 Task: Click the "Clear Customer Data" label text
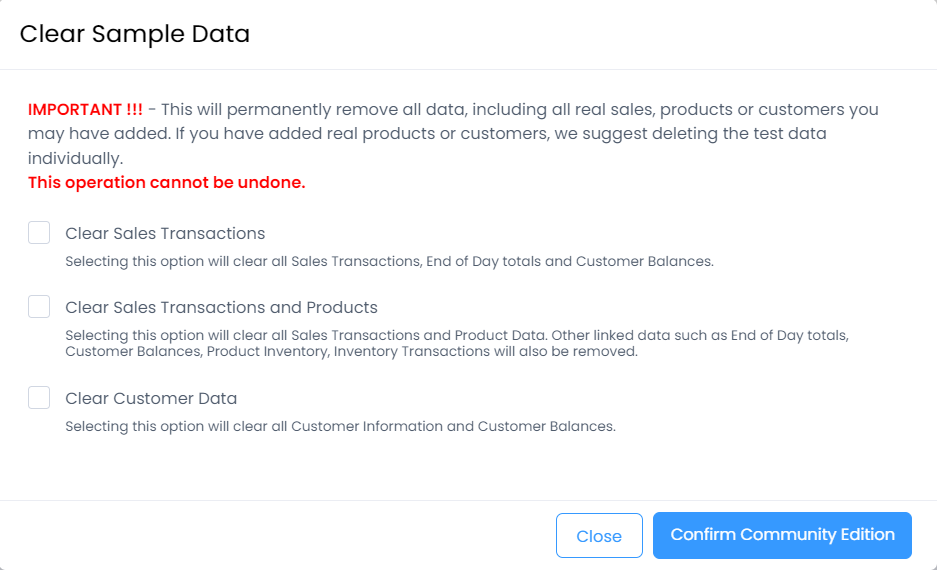(x=151, y=399)
